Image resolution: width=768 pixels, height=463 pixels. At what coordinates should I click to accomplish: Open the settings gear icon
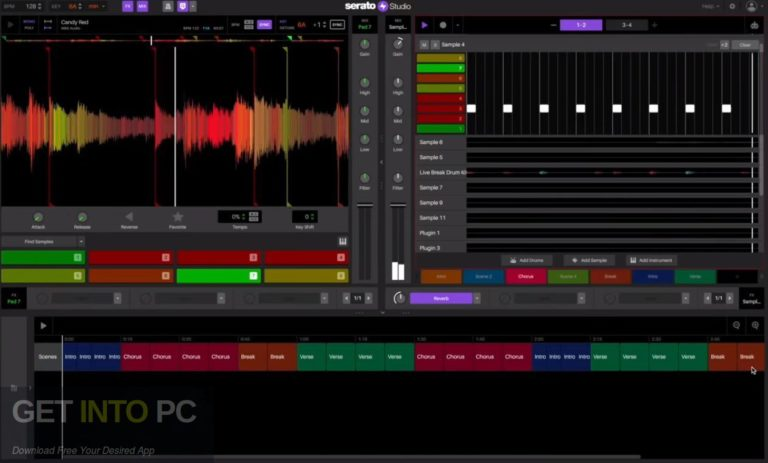coord(732,6)
